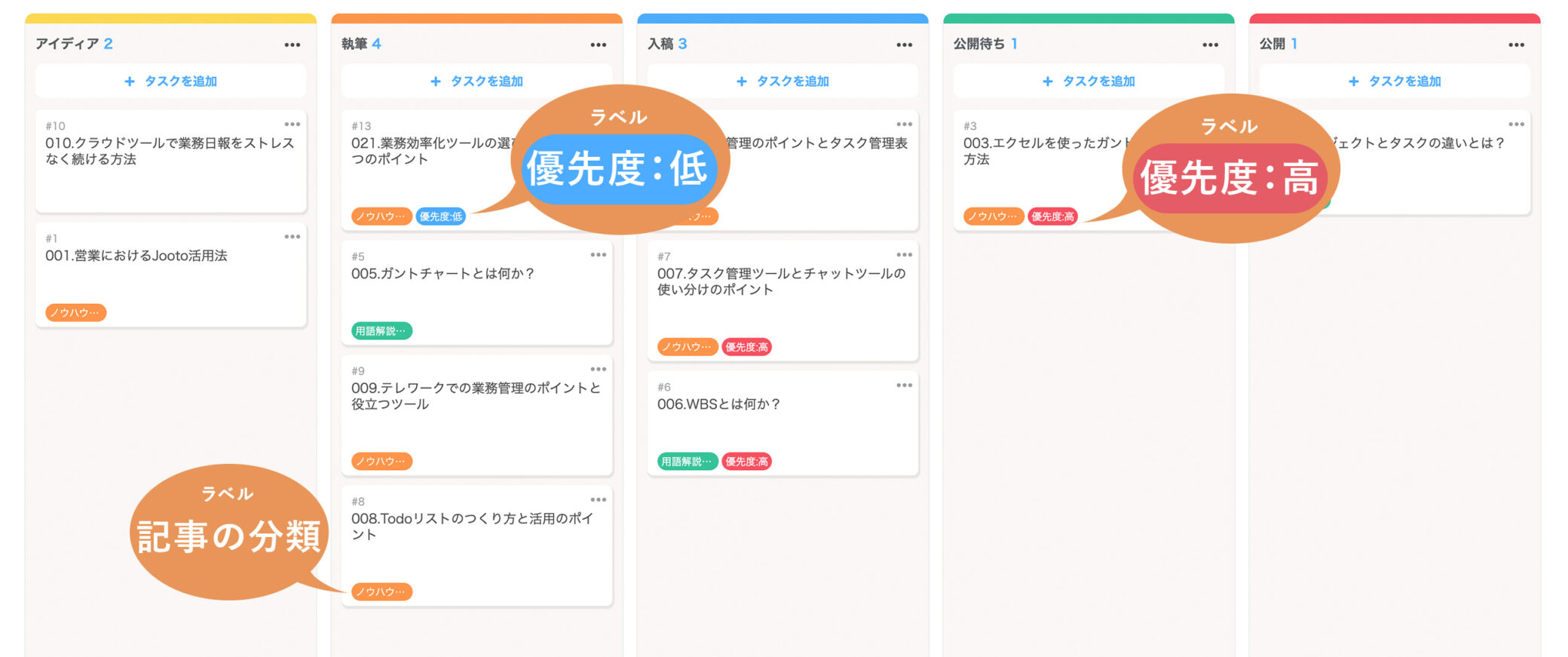This screenshot has width=1568, height=657.
Task: Open the options menu on card #8
Action: [x=599, y=500]
